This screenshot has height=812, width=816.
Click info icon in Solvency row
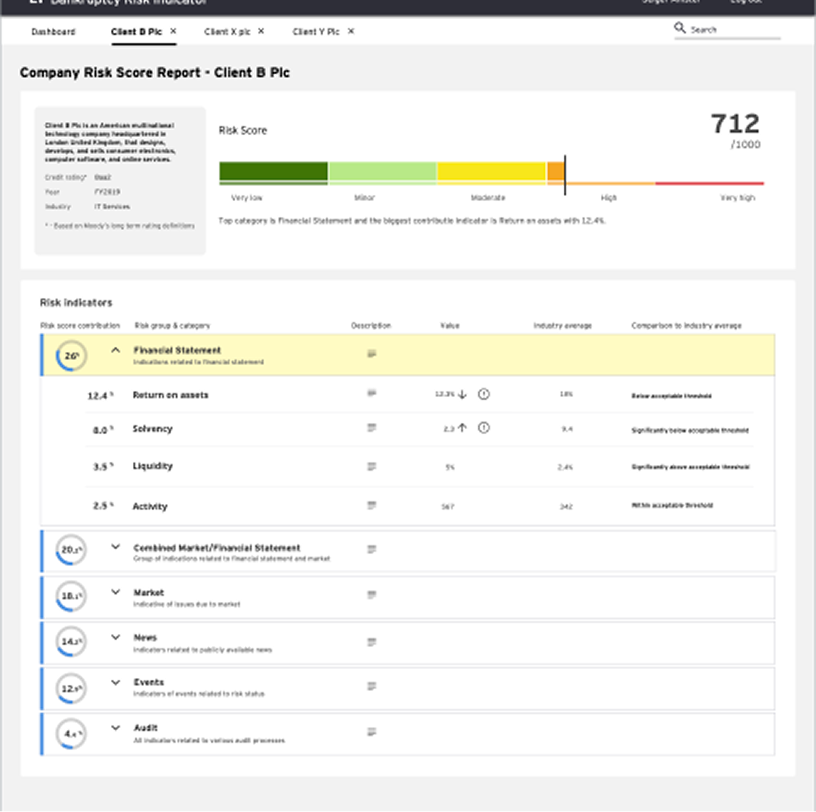484,428
